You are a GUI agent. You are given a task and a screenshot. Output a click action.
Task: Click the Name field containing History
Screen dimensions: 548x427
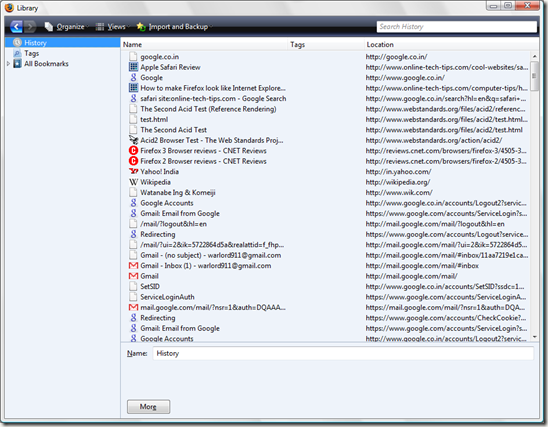pos(343,353)
